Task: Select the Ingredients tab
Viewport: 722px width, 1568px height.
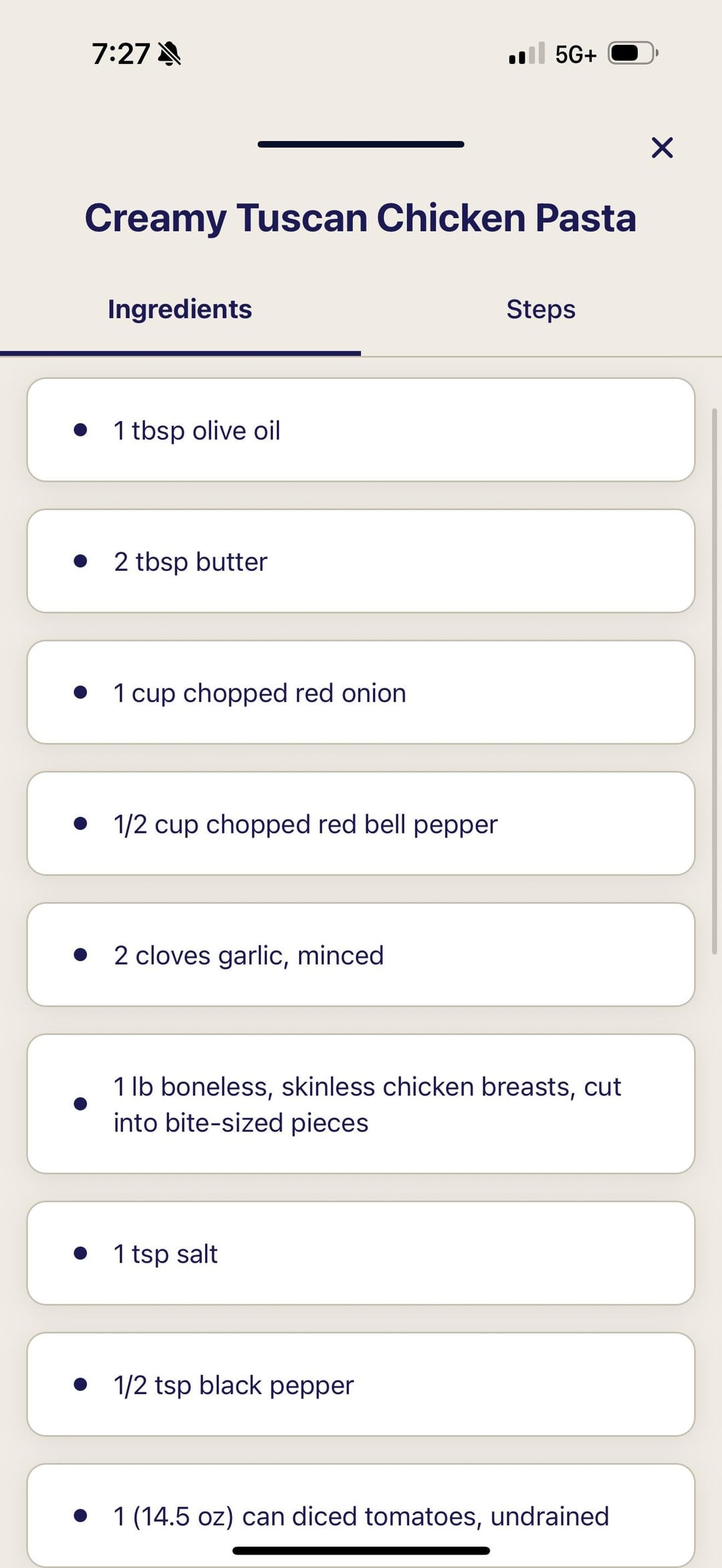Action: point(180,309)
